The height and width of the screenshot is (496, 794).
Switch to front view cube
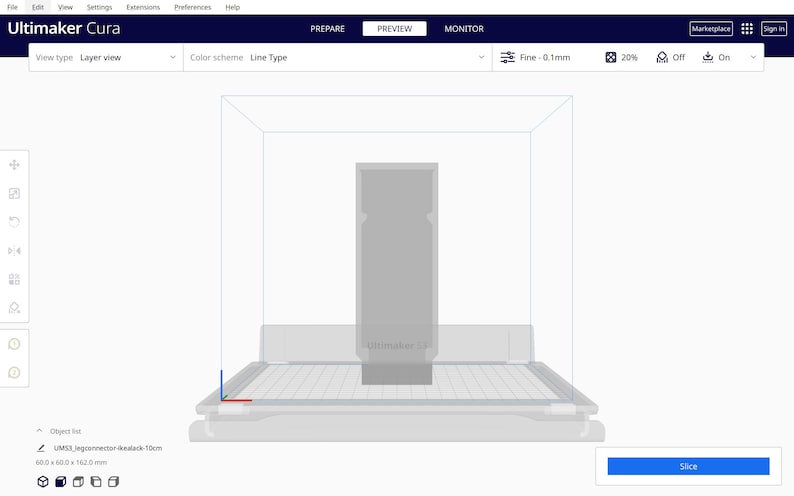(61, 481)
